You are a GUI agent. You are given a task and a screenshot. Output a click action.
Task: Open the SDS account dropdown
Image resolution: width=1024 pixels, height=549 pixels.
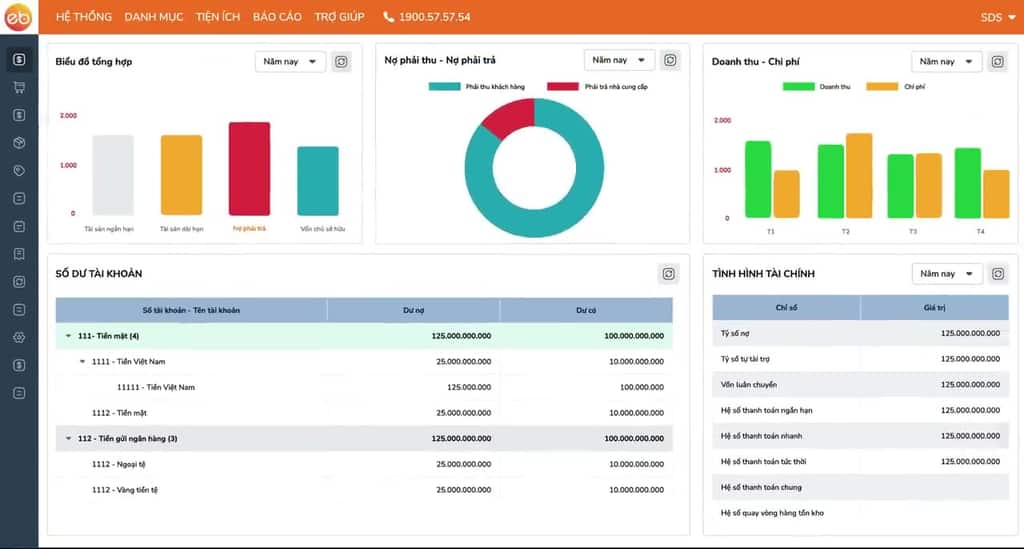tap(997, 18)
